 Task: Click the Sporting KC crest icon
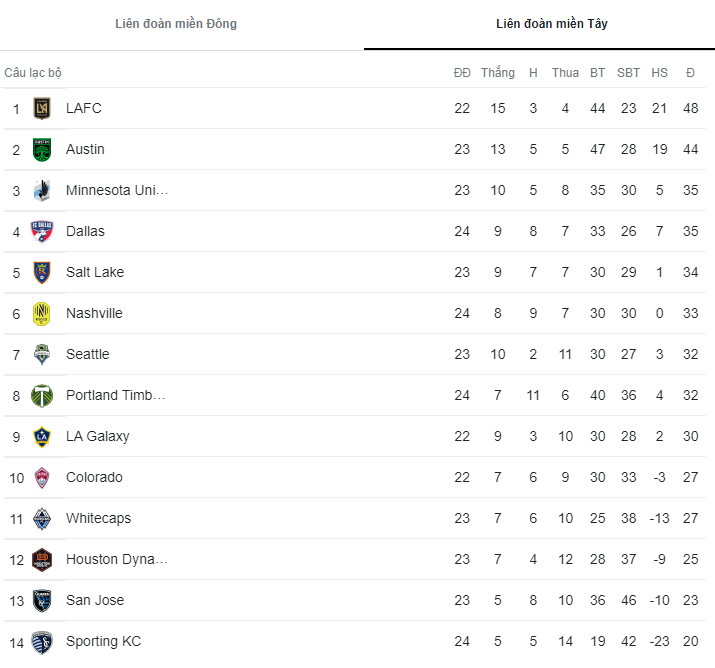click(x=41, y=641)
